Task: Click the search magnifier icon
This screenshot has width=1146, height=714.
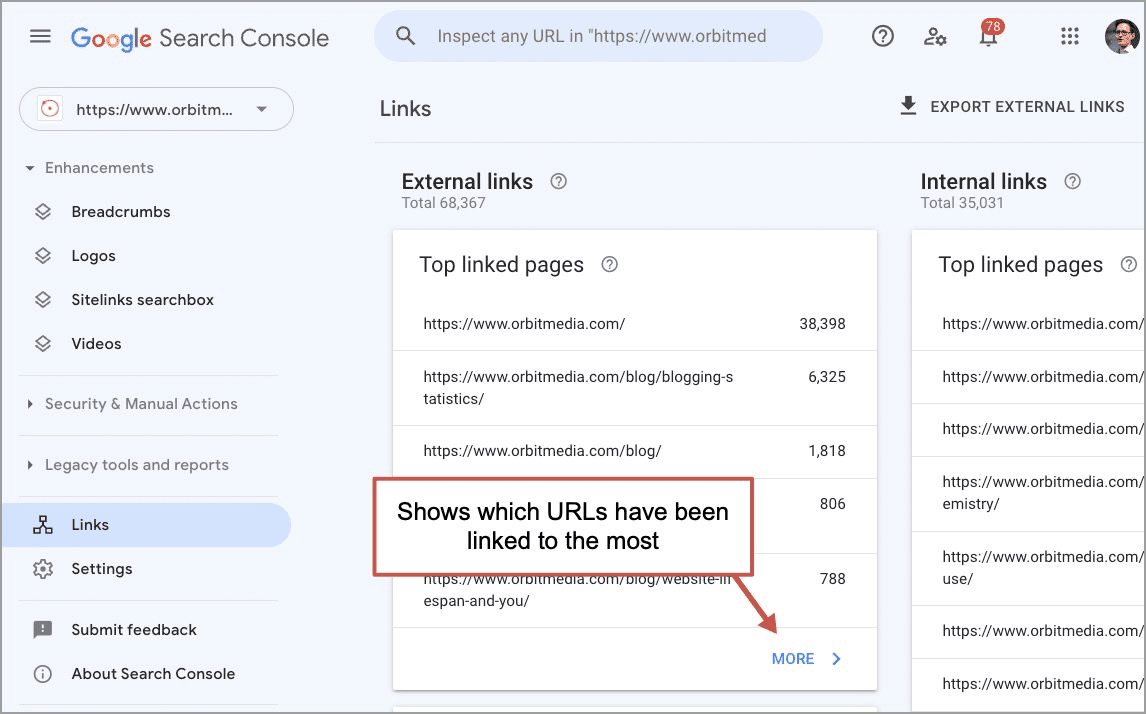Action: tap(406, 36)
